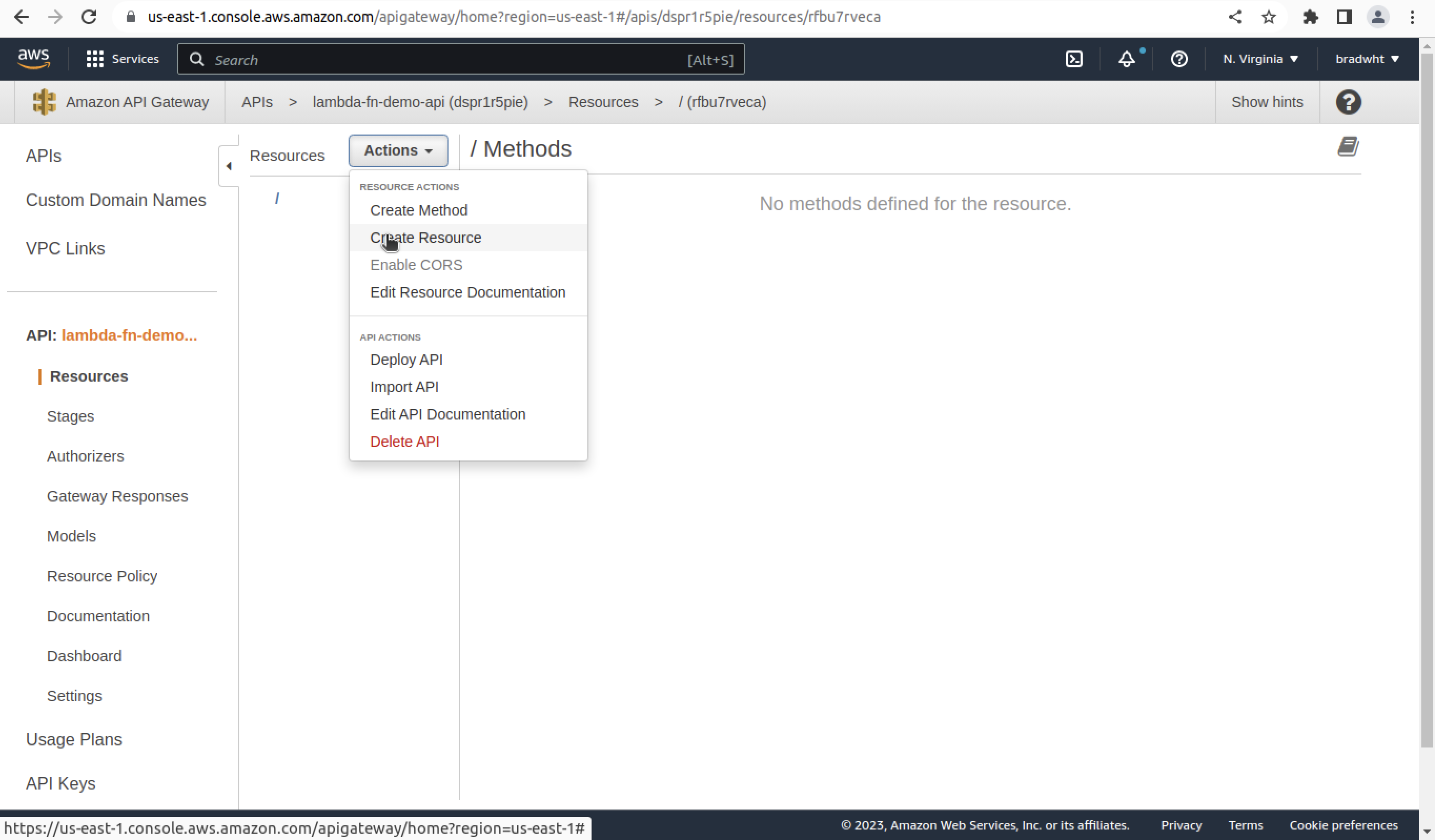Click the lambda-fn-demo API name link

[129, 336]
